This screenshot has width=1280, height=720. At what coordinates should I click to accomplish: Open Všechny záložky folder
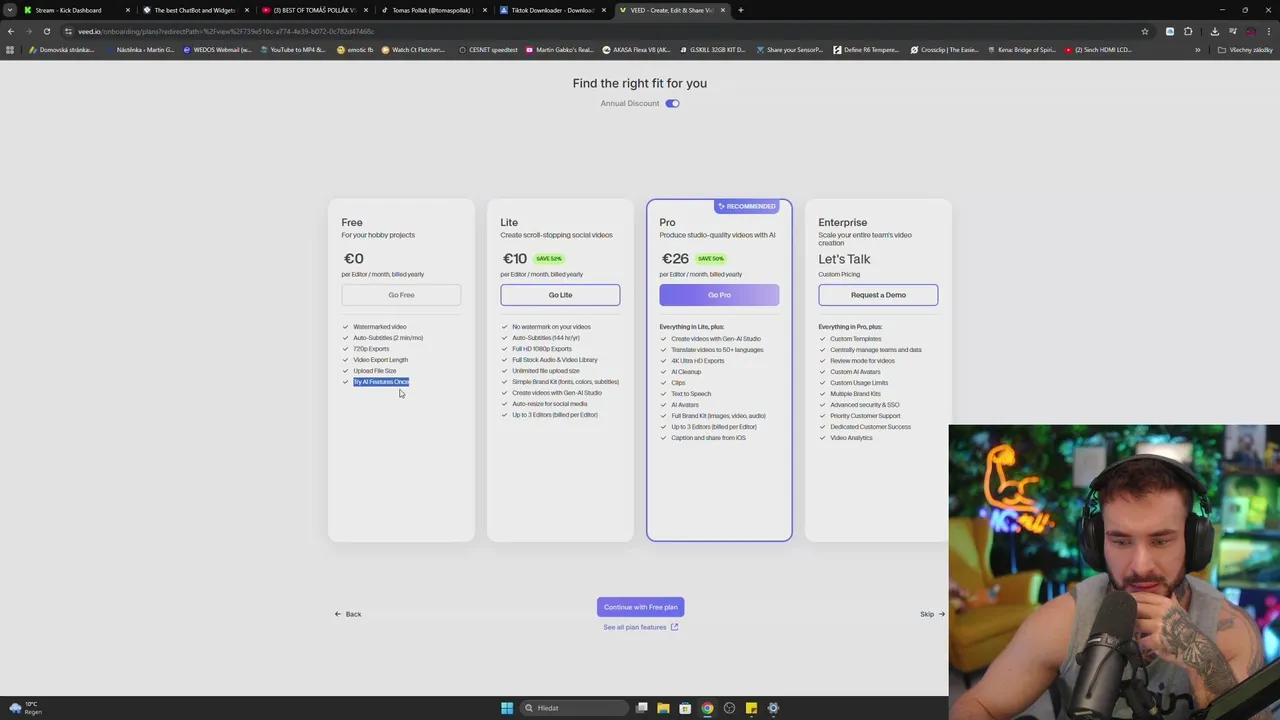tap(1245, 50)
